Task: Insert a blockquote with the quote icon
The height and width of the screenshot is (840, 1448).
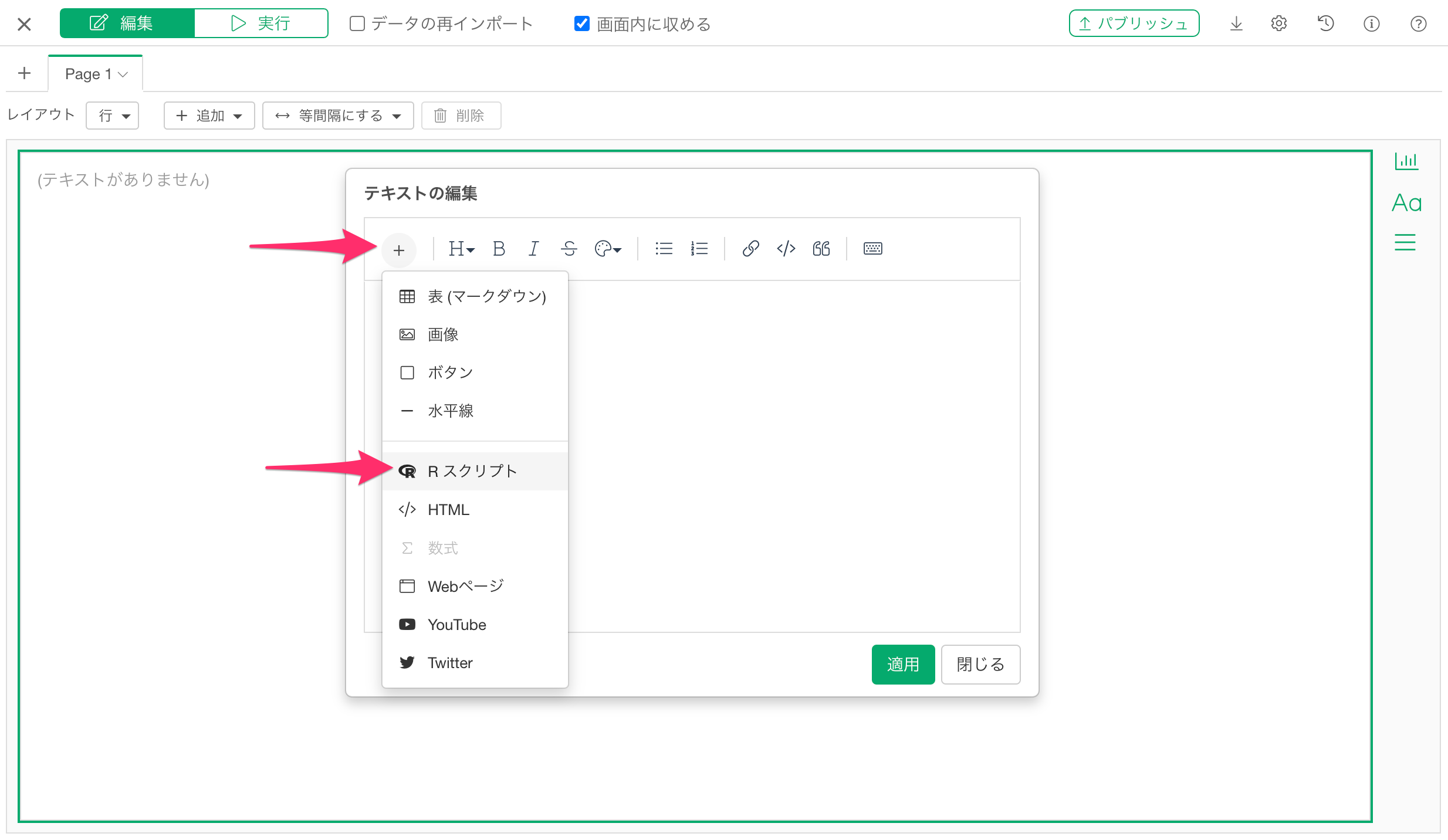Action: pos(821,249)
